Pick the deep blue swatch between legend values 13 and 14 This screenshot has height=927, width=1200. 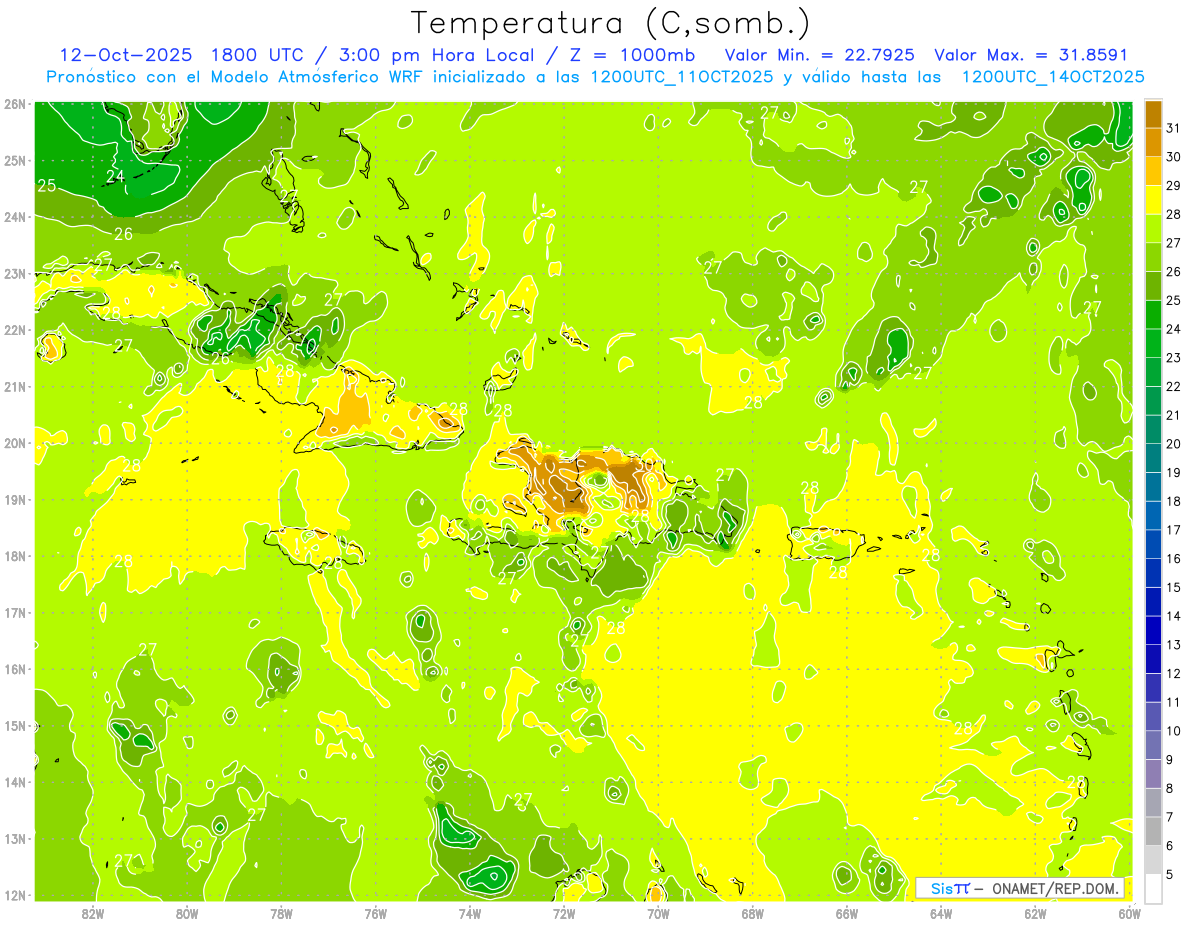tap(1153, 630)
